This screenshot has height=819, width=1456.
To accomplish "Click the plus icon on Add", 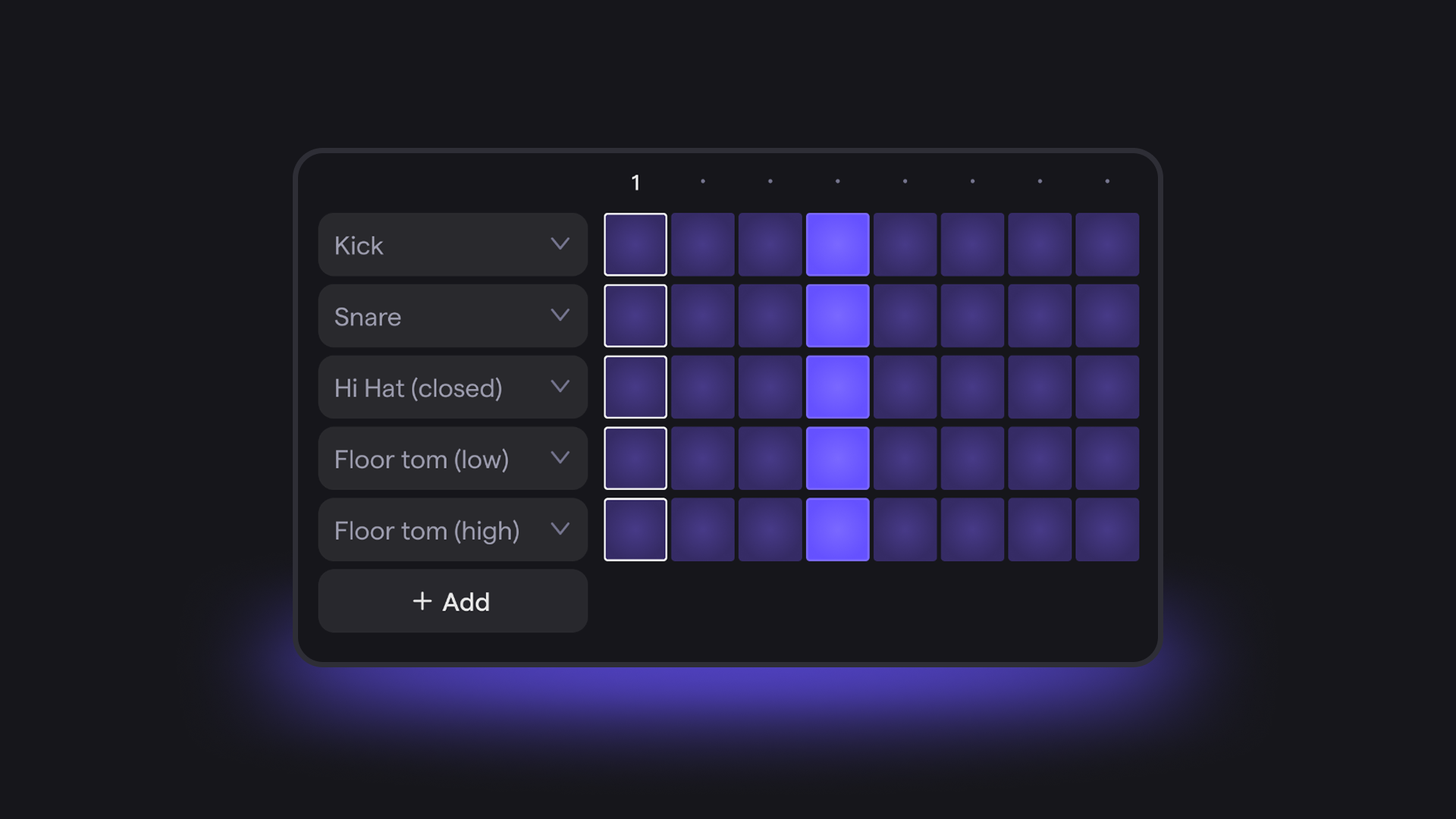I will [x=422, y=601].
